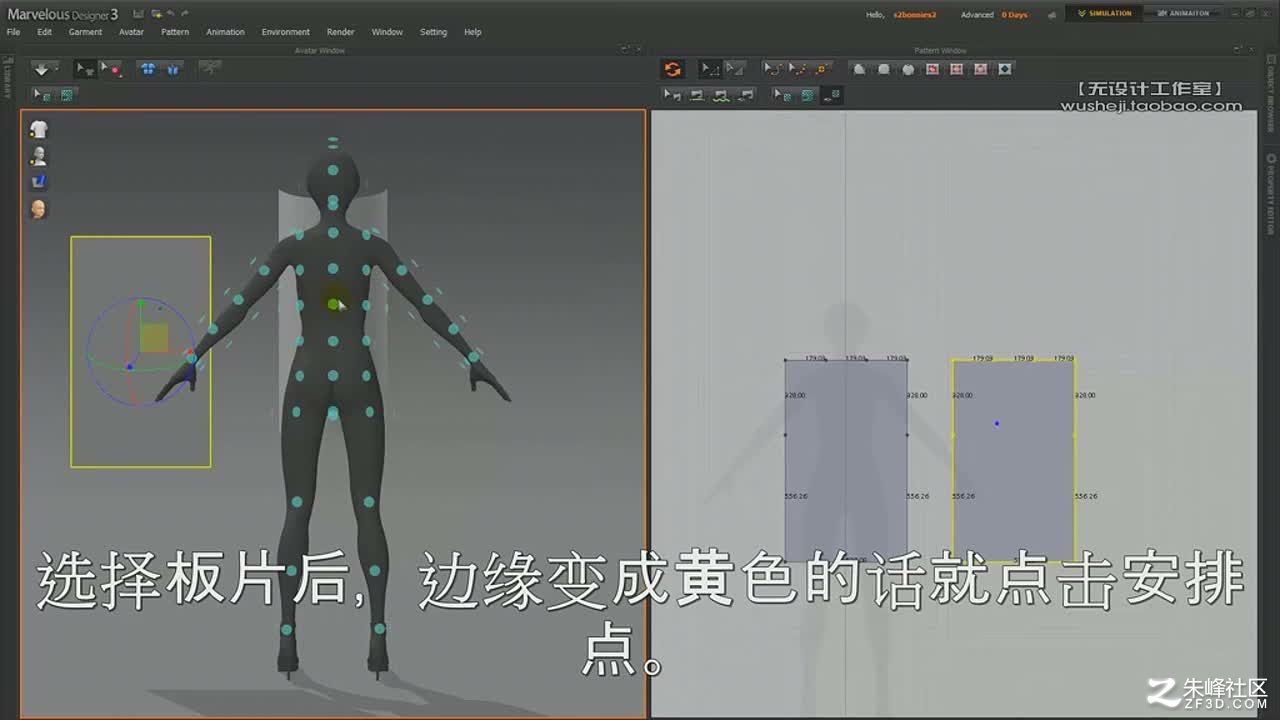Click the arrangement point on avatar's head
Viewport: 1280px width, 720px height.
coord(333,170)
